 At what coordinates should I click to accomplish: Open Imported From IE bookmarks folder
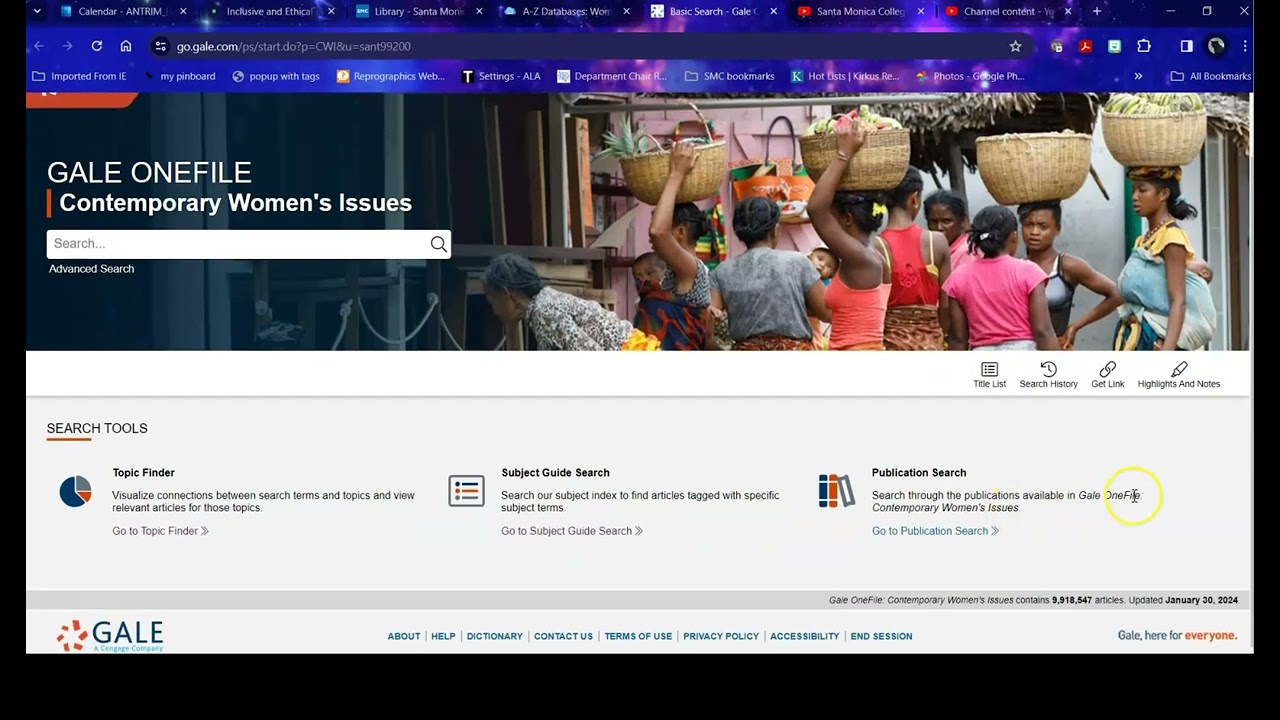(x=79, y=76)
